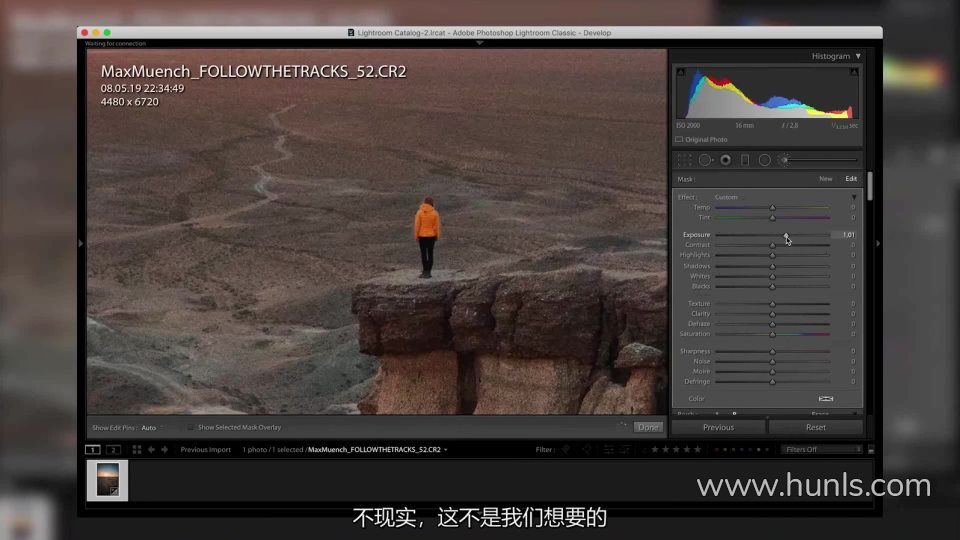Adjust the Texture slider
The height and width of the screenshot is (540, 960).
(773, 304)
